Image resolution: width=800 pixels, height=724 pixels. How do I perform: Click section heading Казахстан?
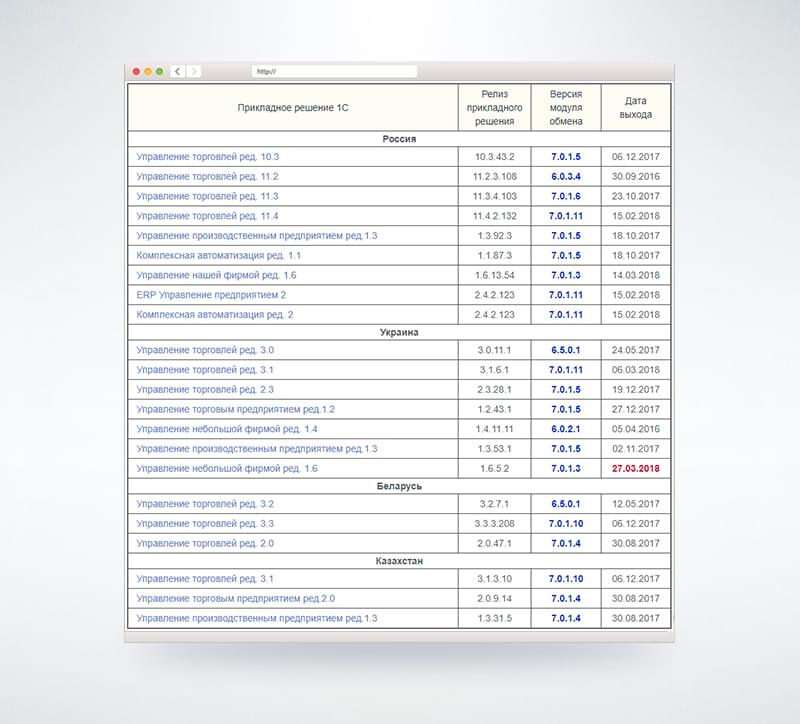[x=399, y=561]
